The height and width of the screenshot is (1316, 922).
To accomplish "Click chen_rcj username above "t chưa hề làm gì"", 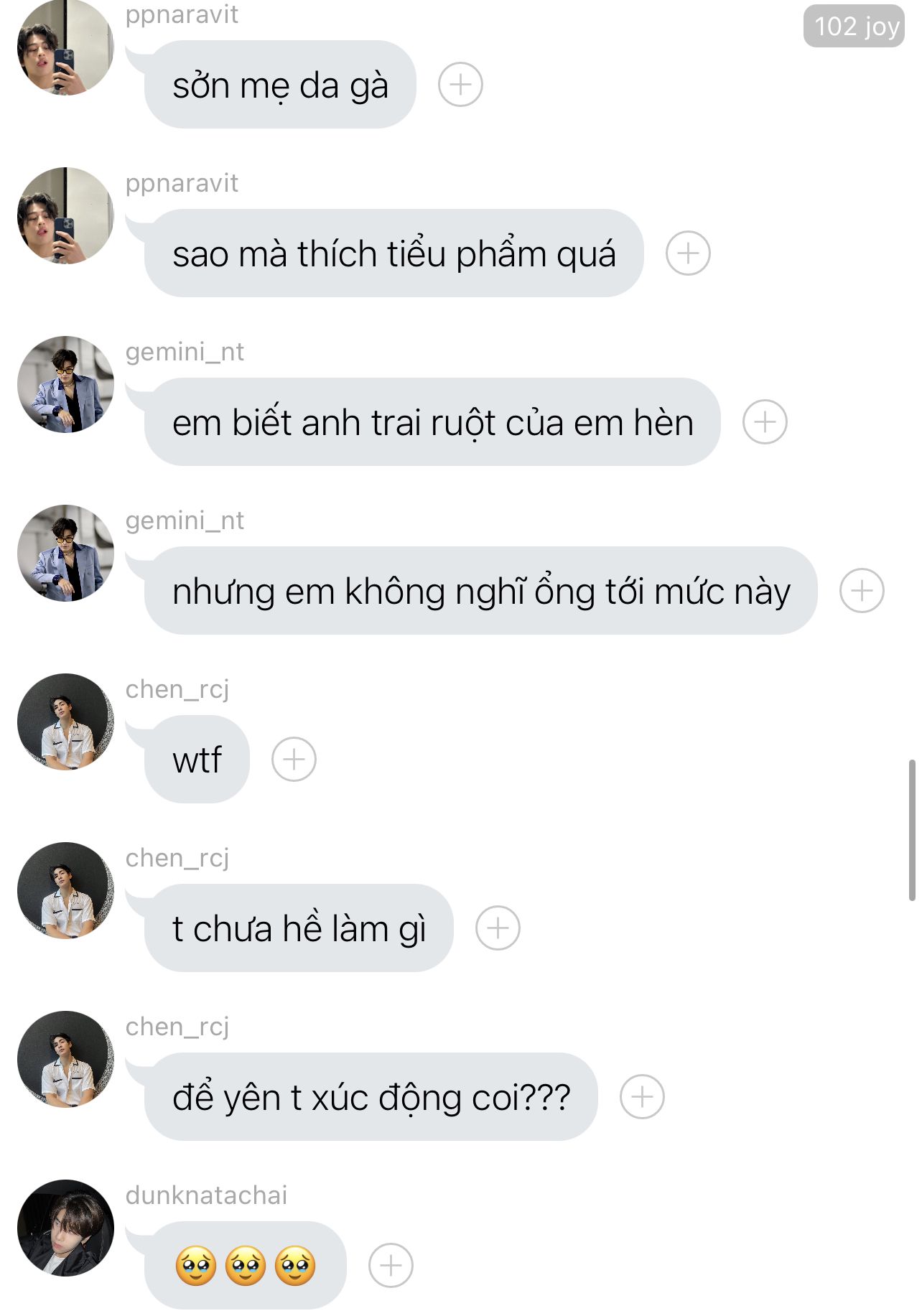I will coord(177,859).
